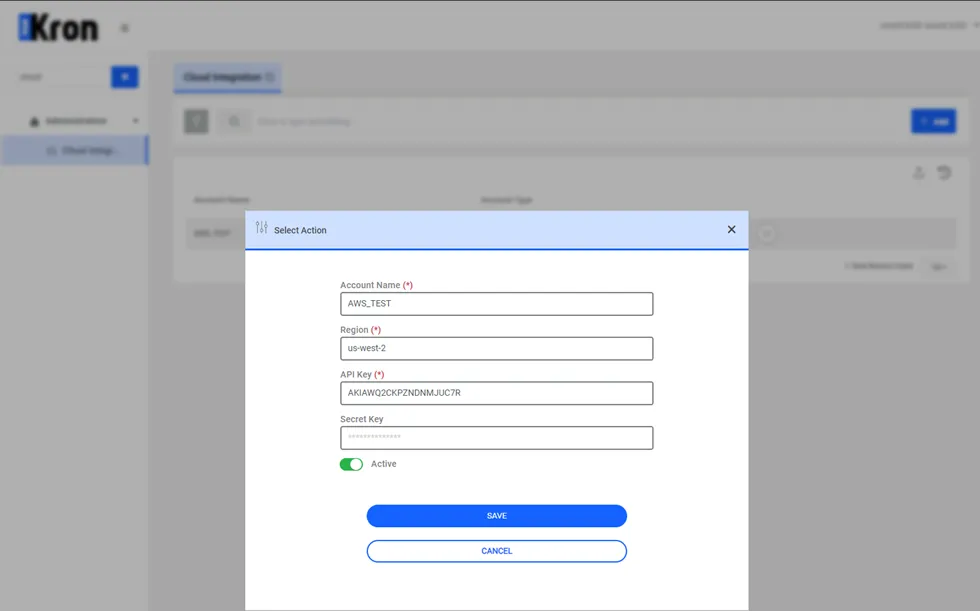980x611 pixels.
Task: Toggle the Active switch off
Action: pyautogui.click(x=351, y=464)
